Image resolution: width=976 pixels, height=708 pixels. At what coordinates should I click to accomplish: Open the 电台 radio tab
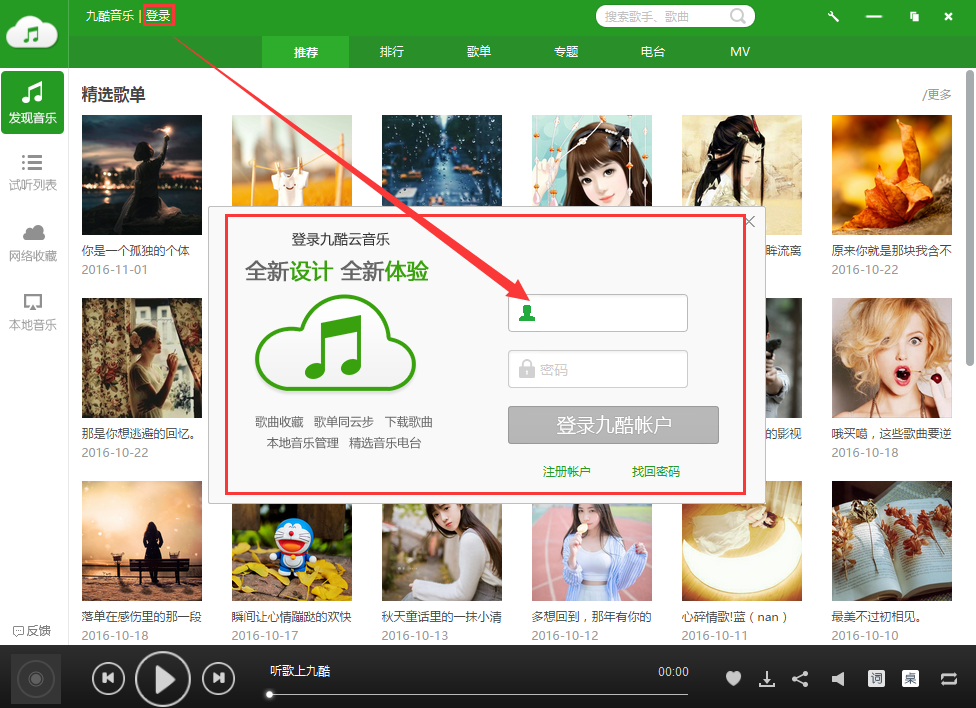pos(653,51)
